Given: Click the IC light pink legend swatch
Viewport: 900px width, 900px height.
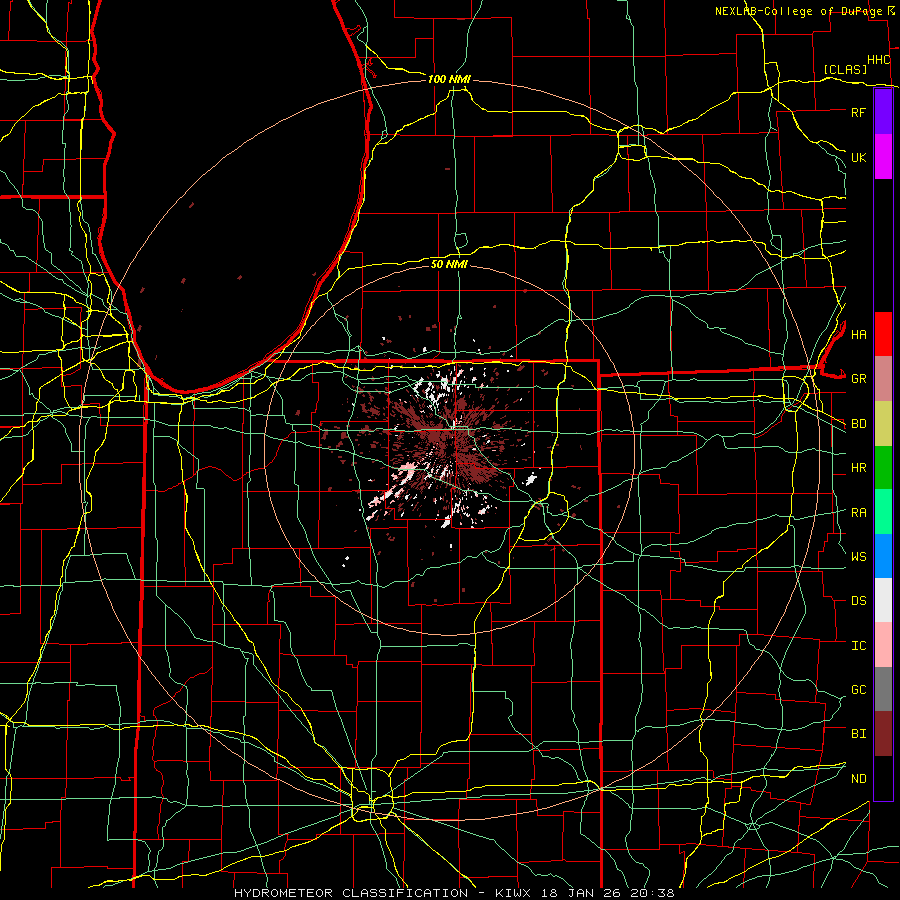Looking at the screenshot, I should pyautogui.click(x=883, y=645).
